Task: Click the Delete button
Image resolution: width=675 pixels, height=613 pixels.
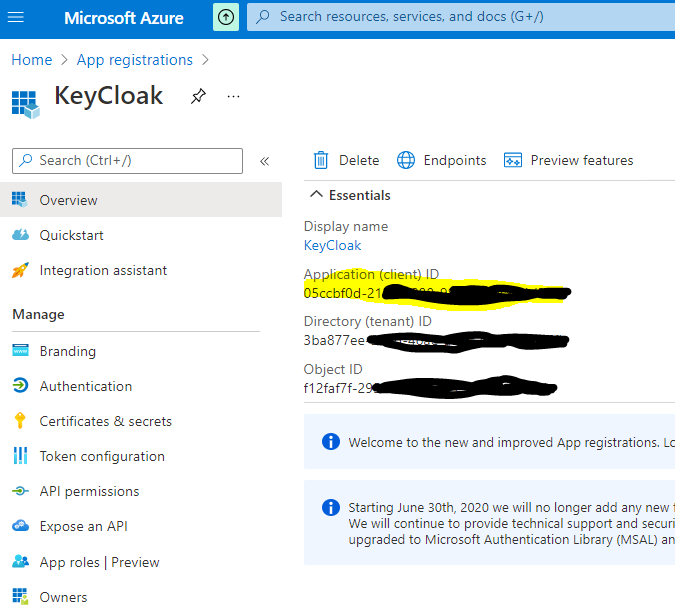Action: pos(347,160)
